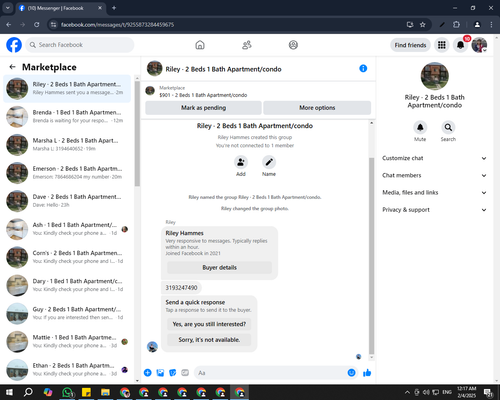
Task: Switch to Messenger Facebook browser tab
Action: 60,8
